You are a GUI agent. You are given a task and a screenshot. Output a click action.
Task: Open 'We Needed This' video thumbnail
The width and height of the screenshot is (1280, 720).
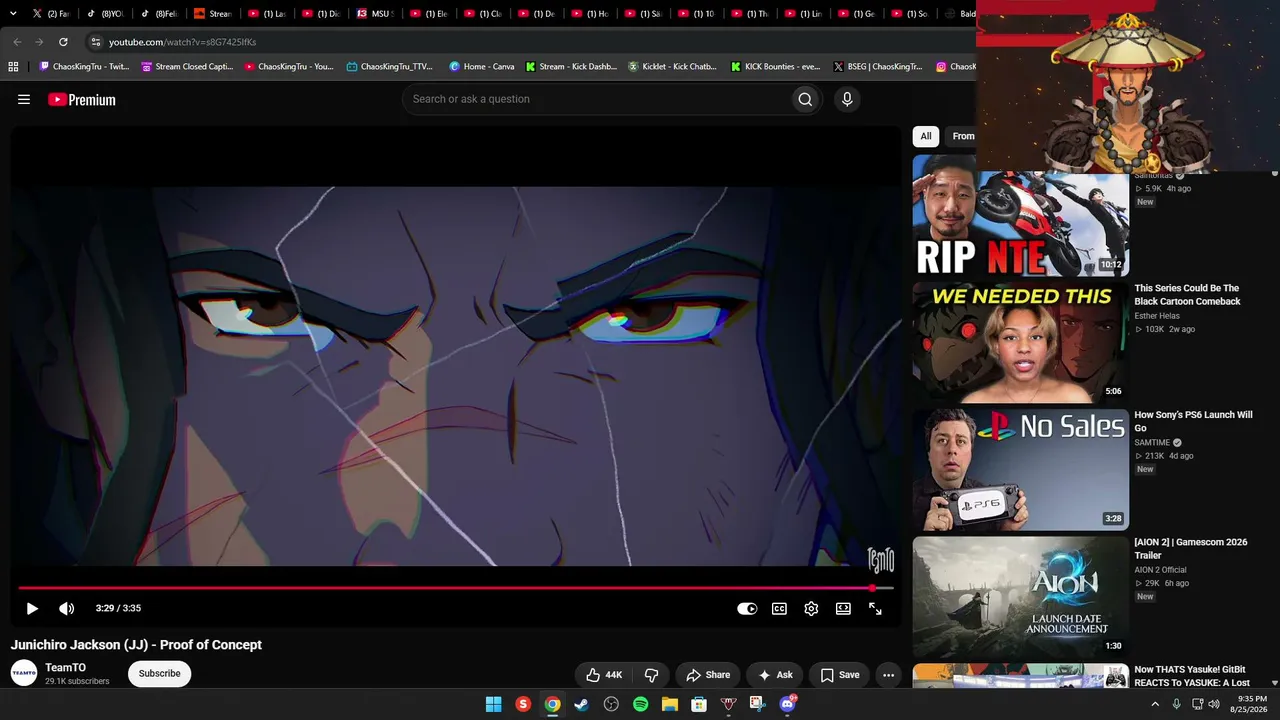coord(1021,342)
